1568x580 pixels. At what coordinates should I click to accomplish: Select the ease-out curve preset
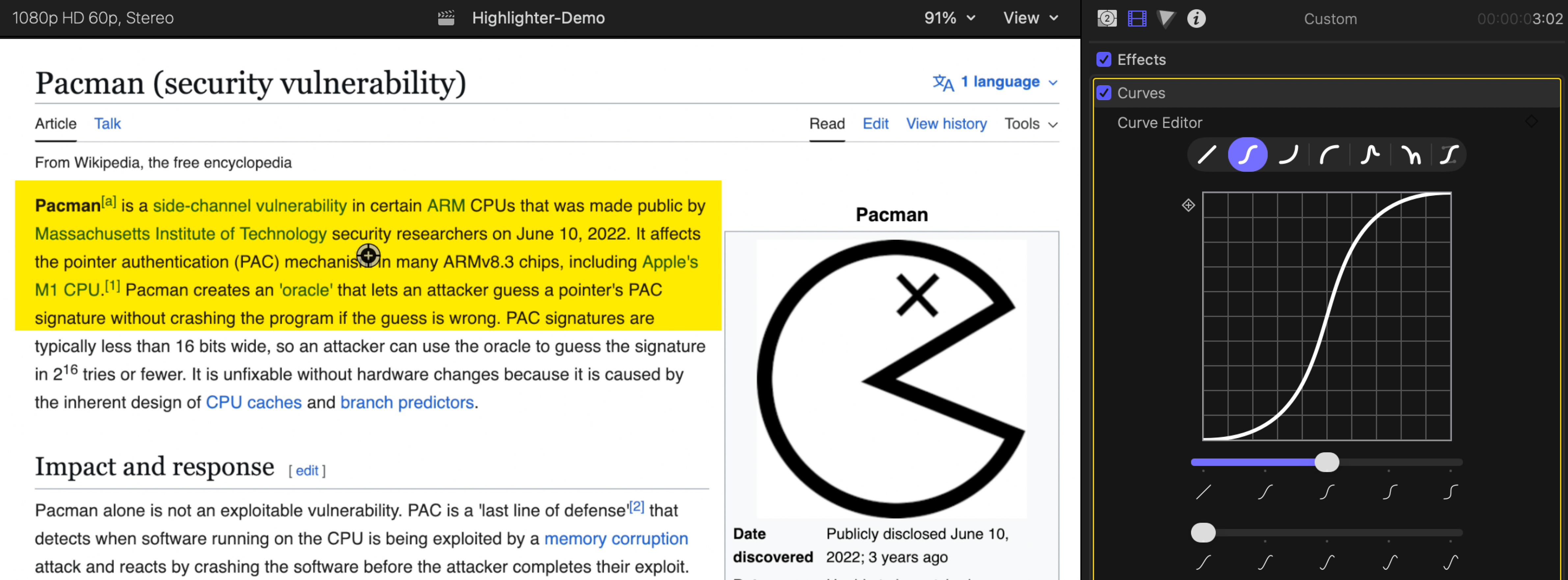[1329, 155]
